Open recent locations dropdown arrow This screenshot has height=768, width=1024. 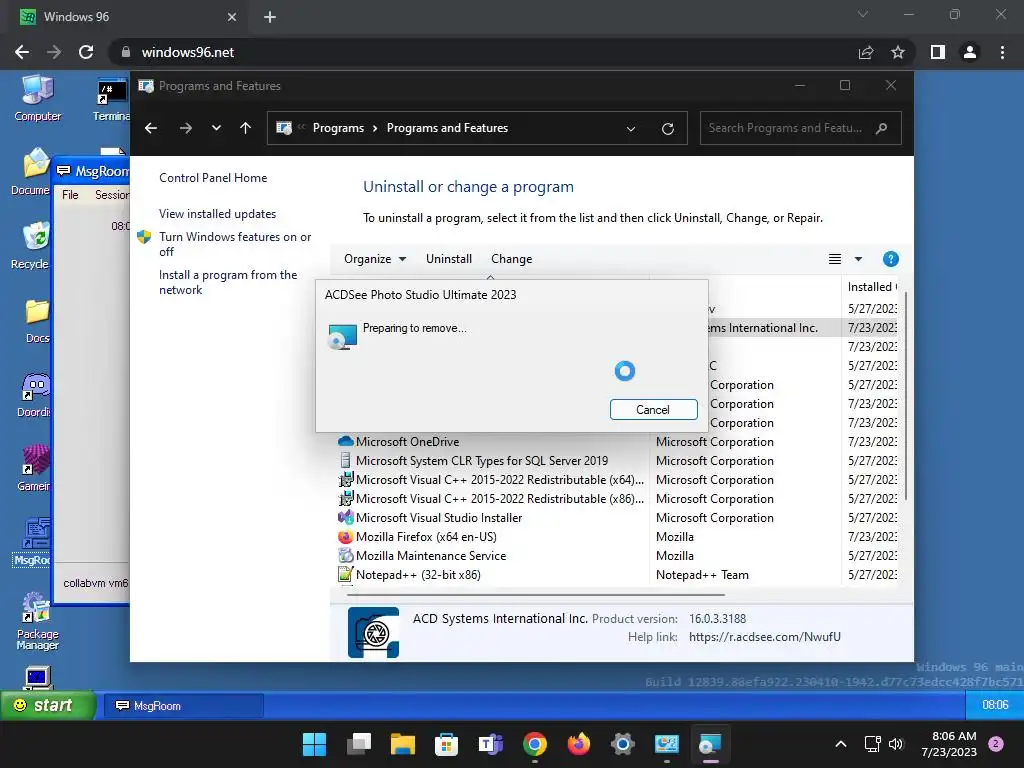pyautogui.click(x=216, y=128)
